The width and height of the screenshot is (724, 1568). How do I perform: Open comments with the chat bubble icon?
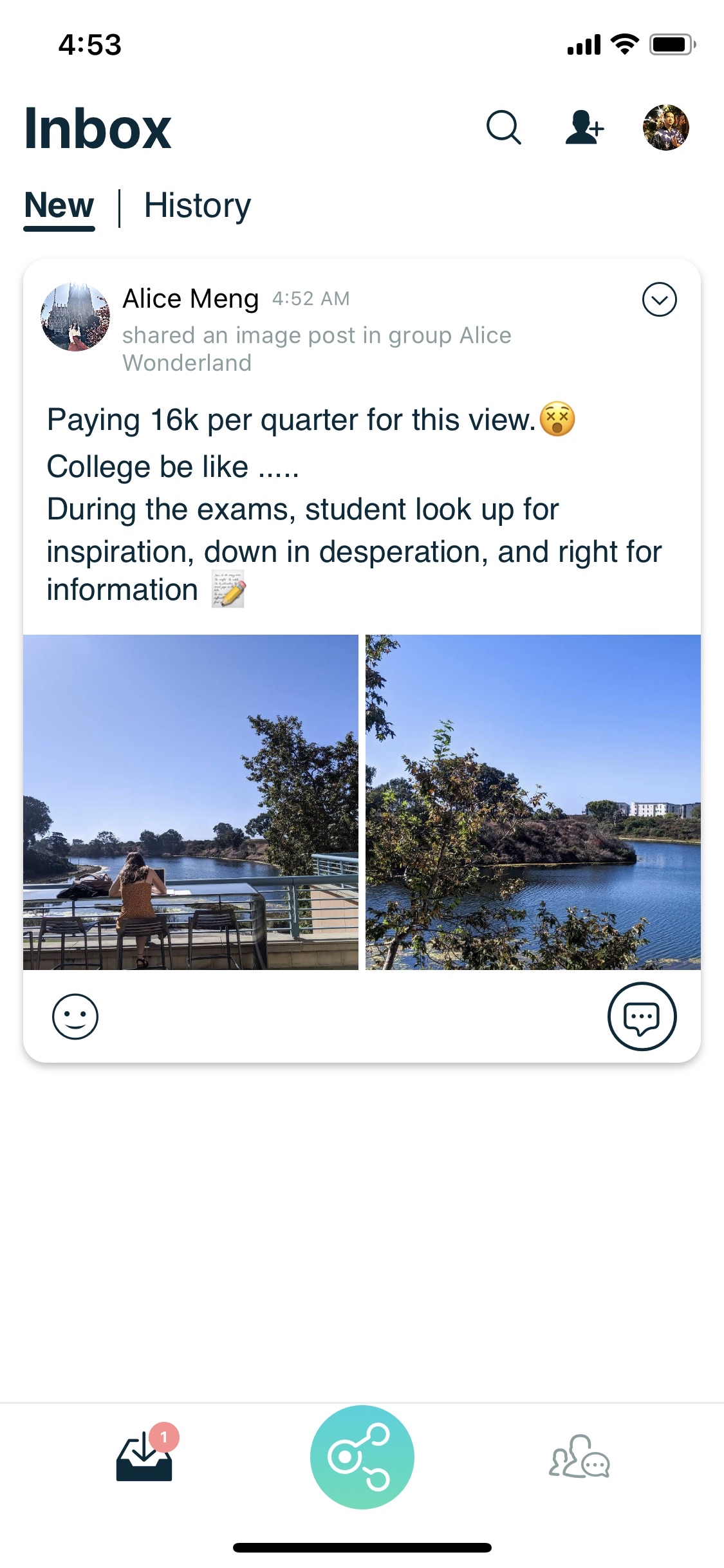(642, 1016)
